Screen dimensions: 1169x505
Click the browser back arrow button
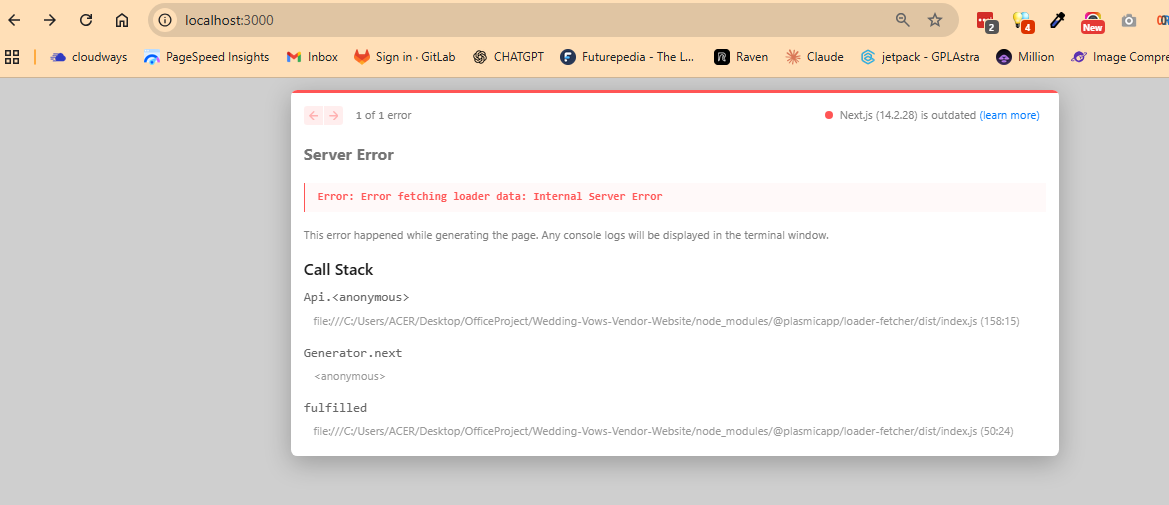click(x=15, y=20)
